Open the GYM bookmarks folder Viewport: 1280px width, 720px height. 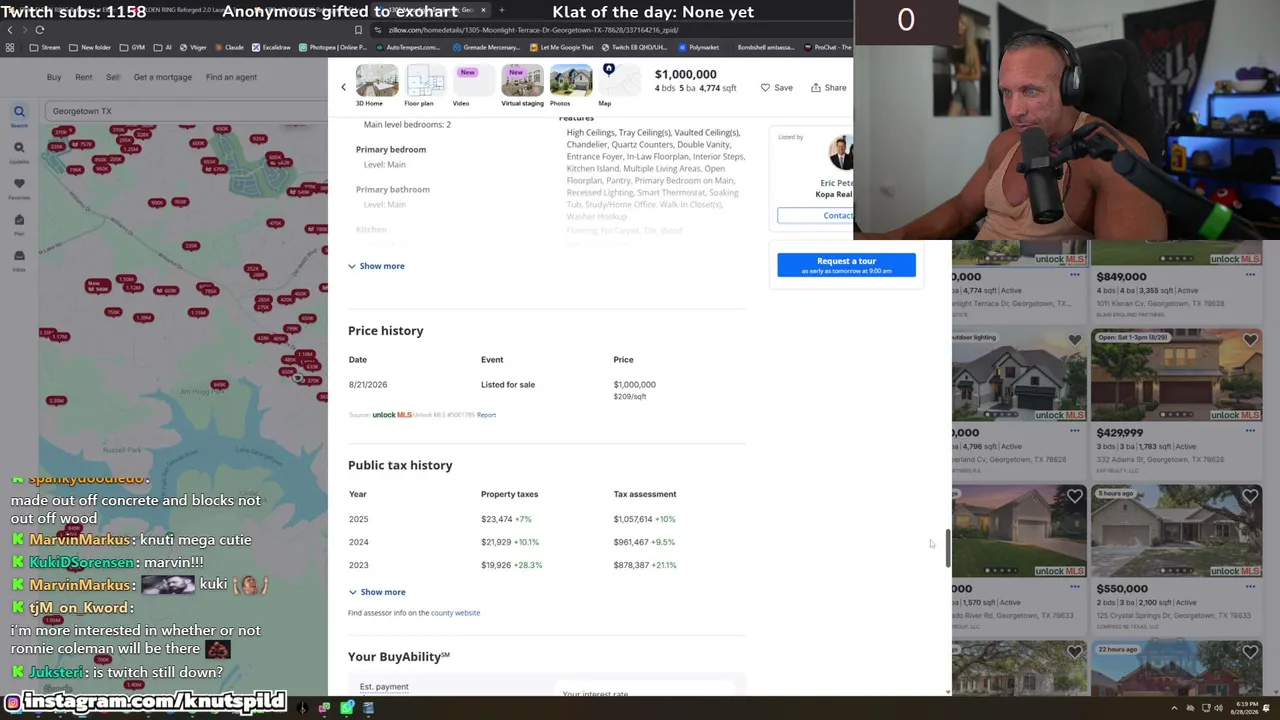point(133,47)
